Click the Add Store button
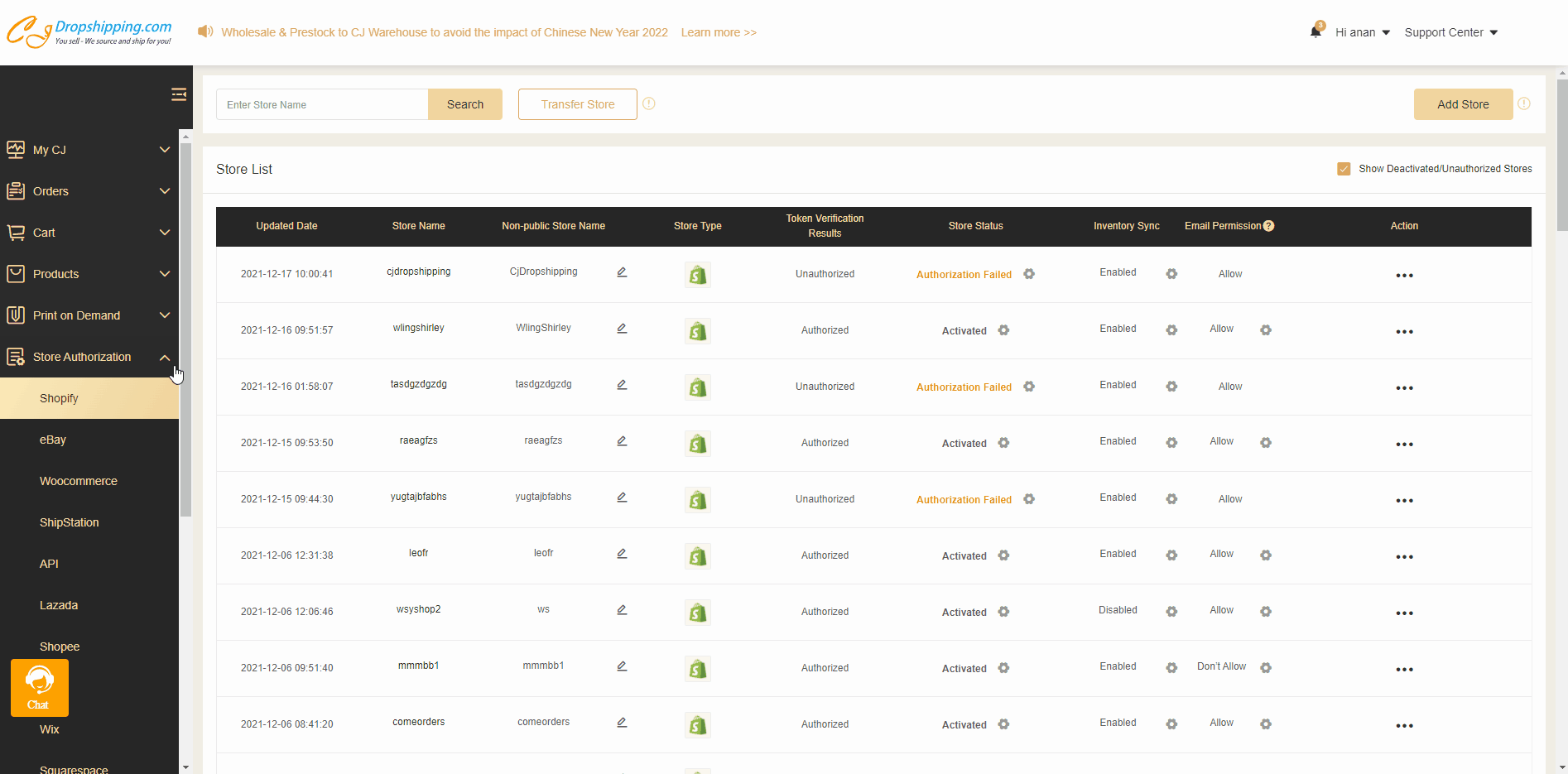This screenshot has width=1568, height=774. tap(1462, 104)
